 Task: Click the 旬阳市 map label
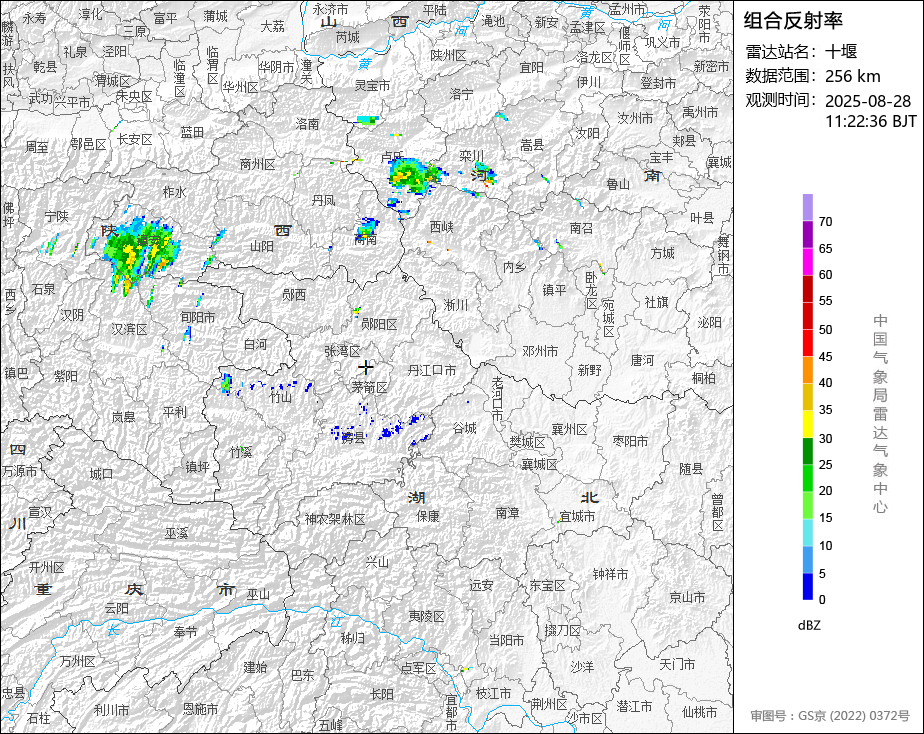pyautogui.click(x=198, y=317)
